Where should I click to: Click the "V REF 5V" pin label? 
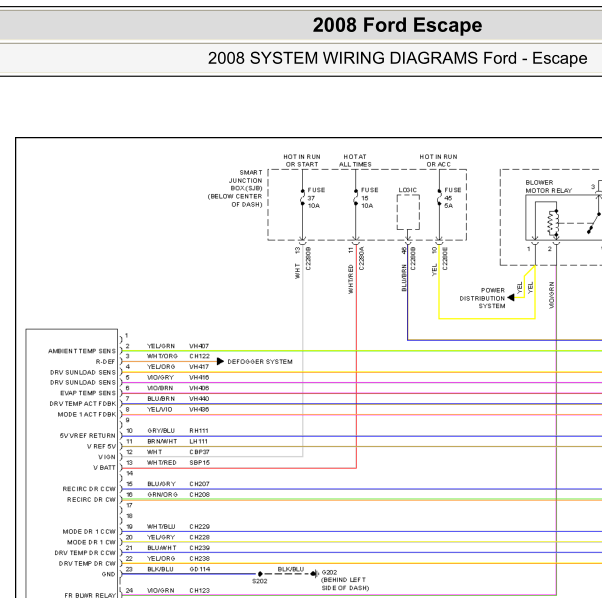click(101, 446)
